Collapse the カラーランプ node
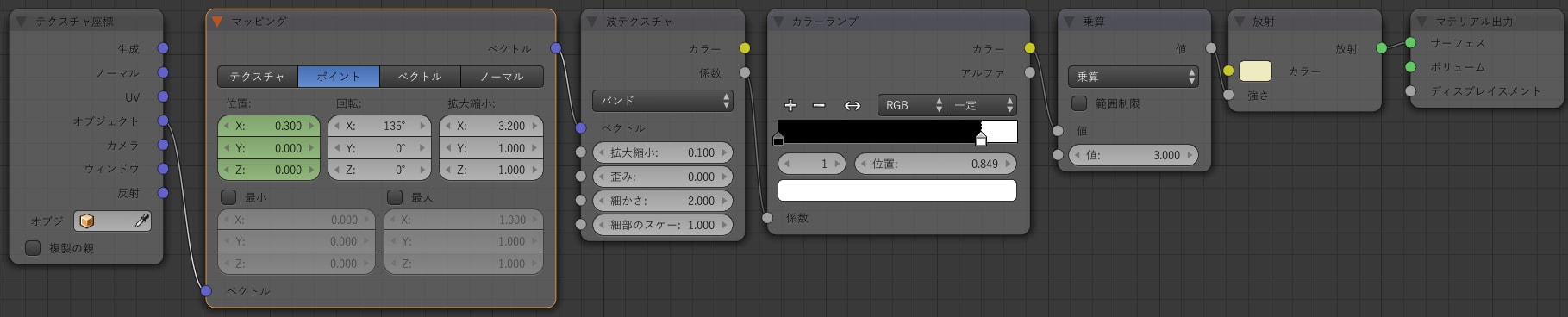 click(778, 21)
